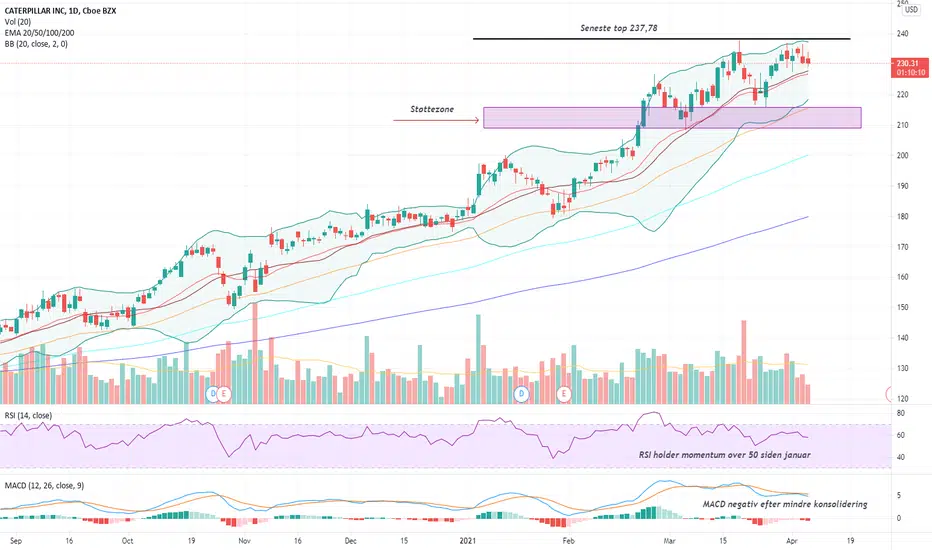This screenshot has width=932, height=550.
Task: Click the Oct label on time axis
Action: 127,541
